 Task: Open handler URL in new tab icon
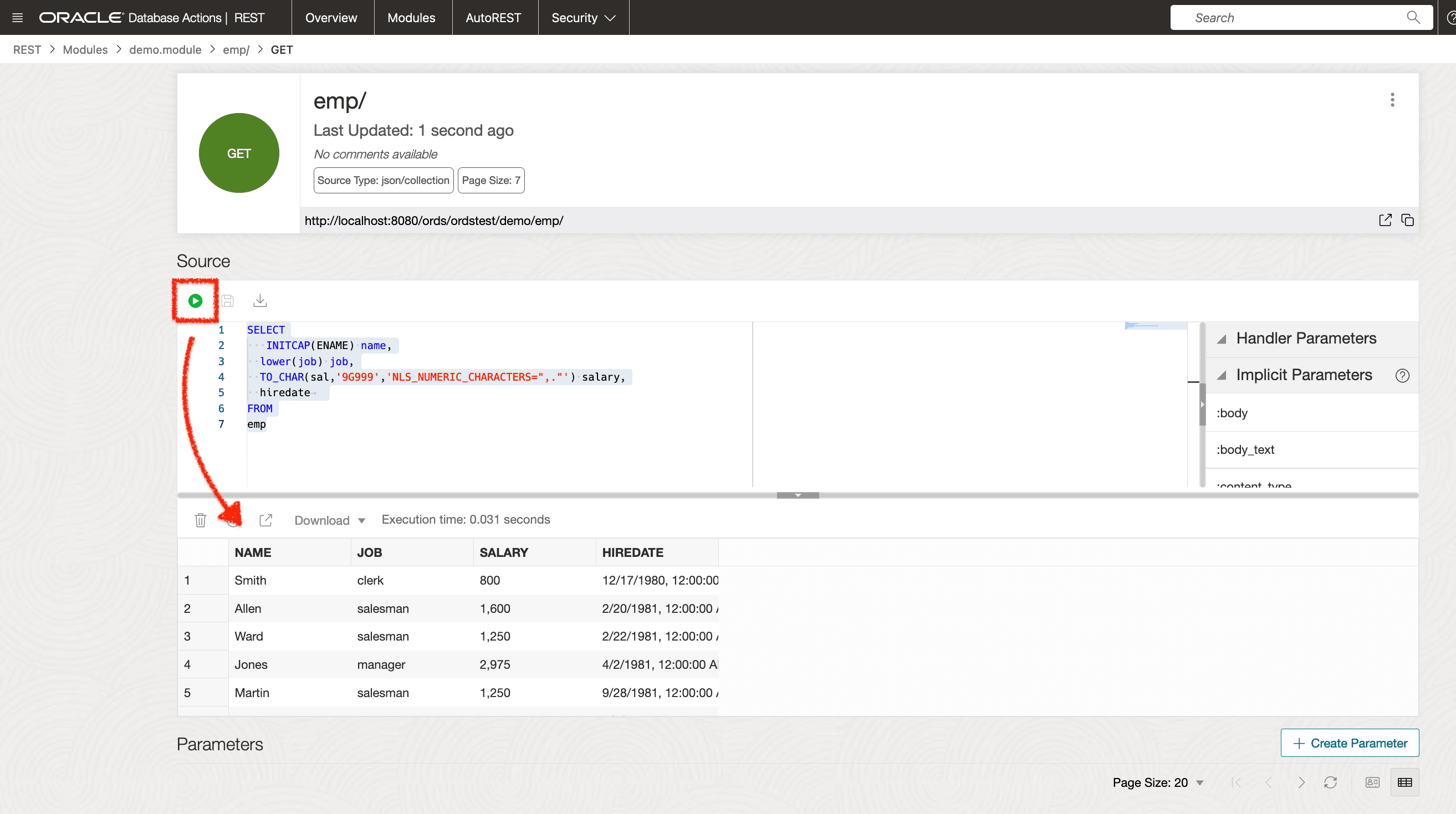coord(1385,221)
